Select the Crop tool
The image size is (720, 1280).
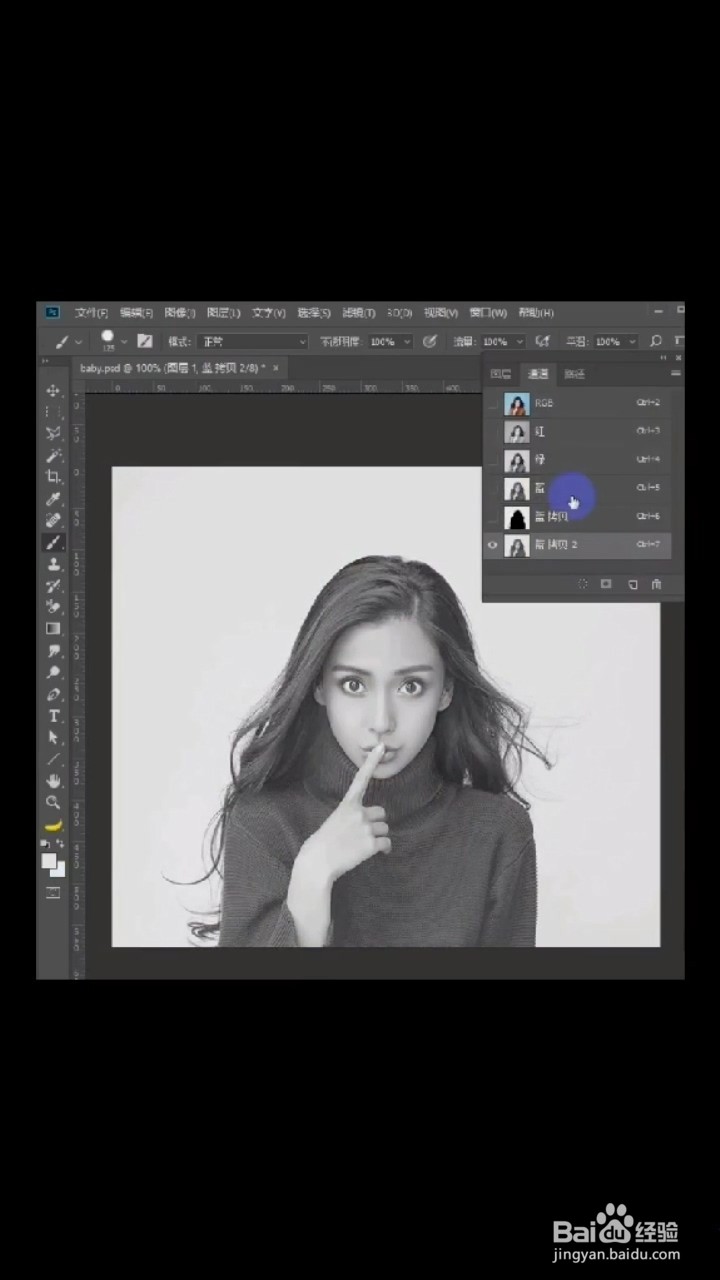(53, 477)
